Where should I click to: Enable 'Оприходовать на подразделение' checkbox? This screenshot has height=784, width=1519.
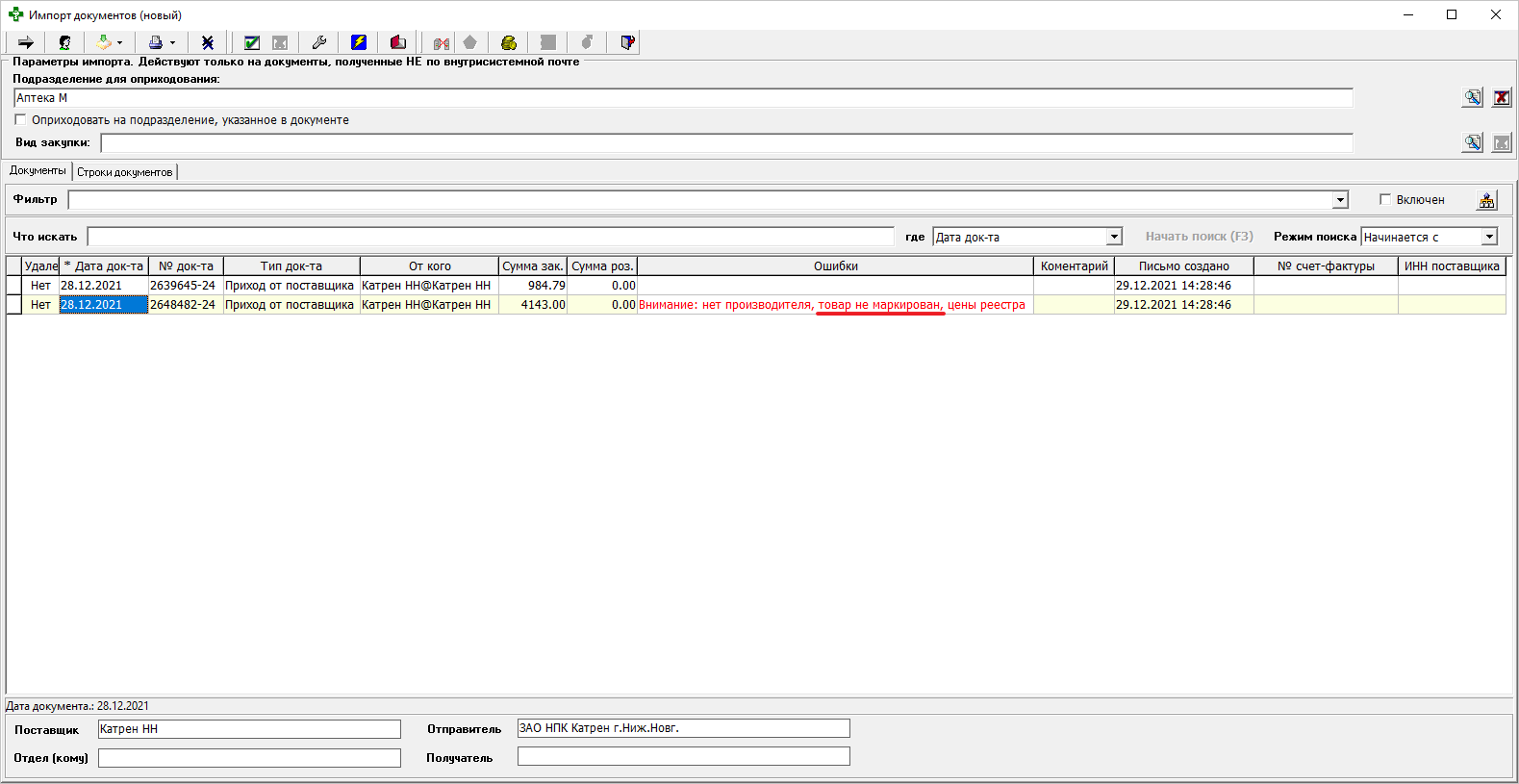20,120
